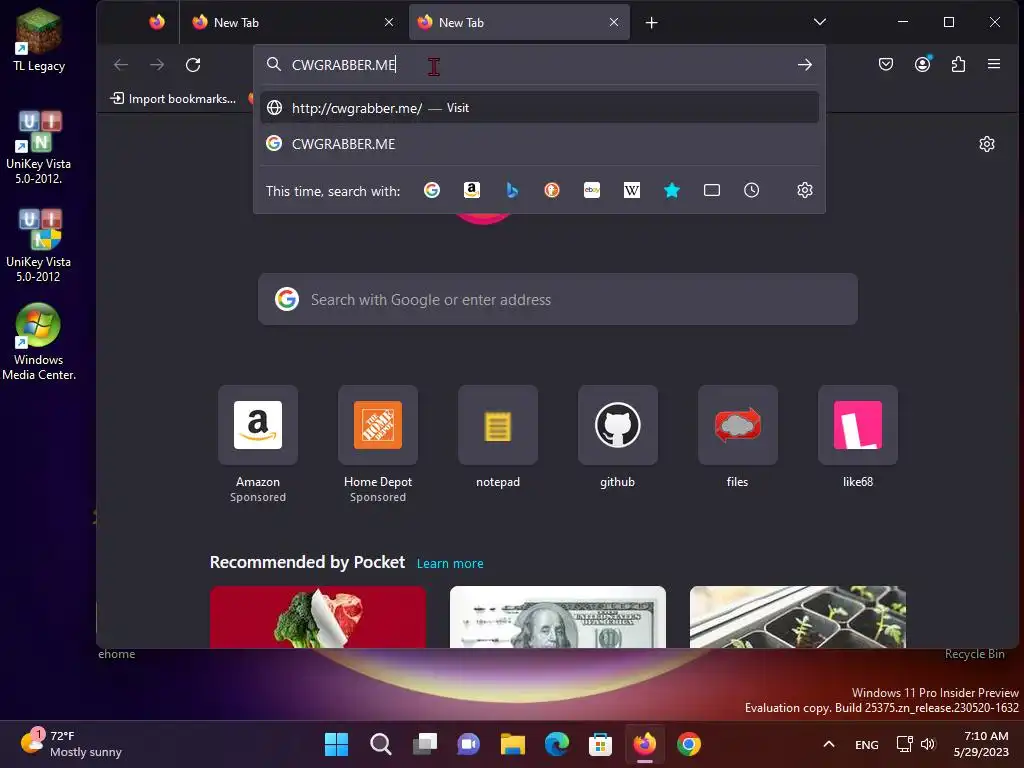Show hidden system tray icons

tap(829, 744)
